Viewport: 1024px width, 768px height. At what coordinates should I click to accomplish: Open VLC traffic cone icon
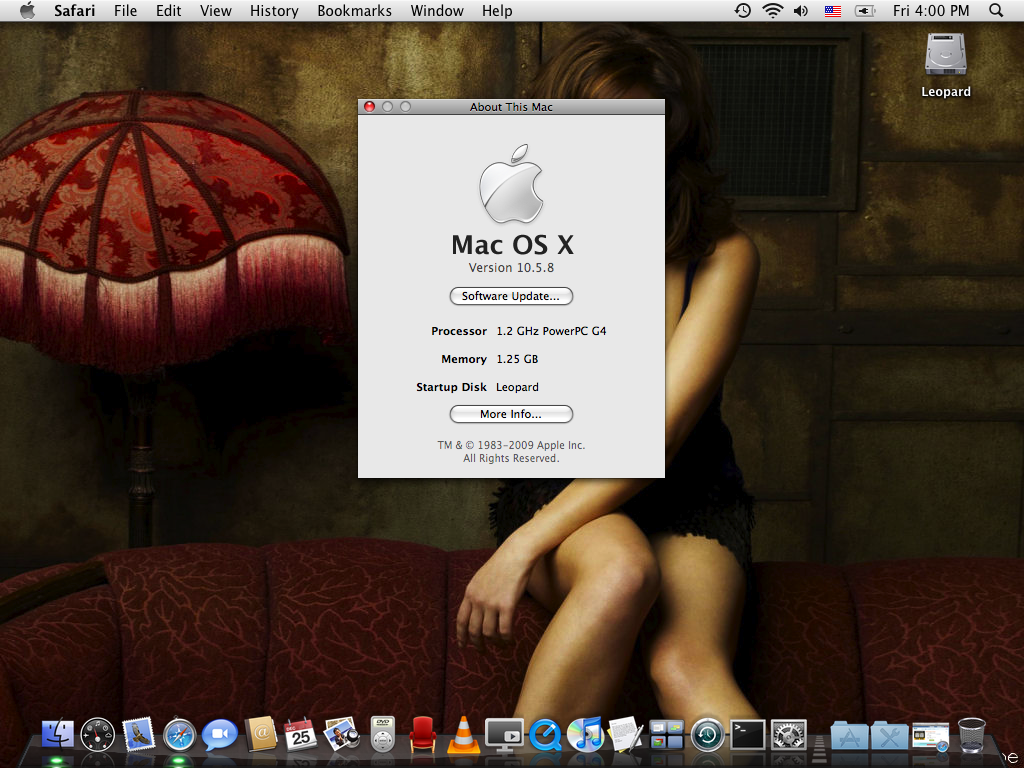point(463,735)
